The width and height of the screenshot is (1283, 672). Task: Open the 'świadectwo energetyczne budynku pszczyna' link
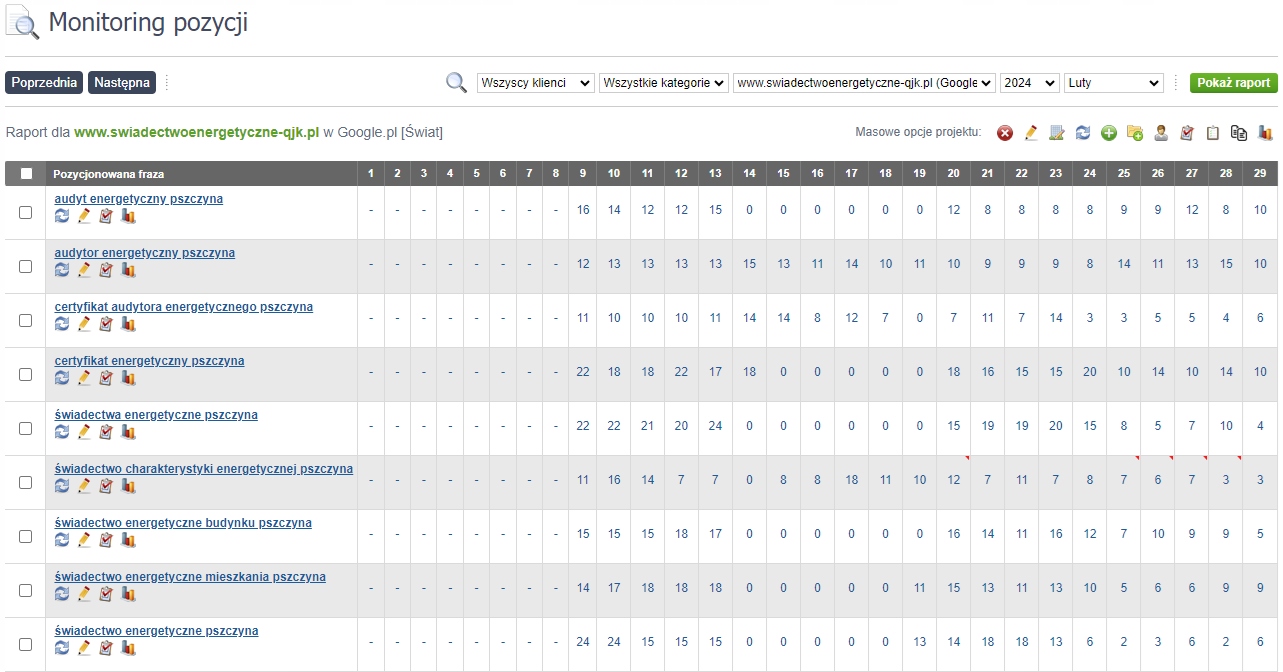[x=183, y=523]
